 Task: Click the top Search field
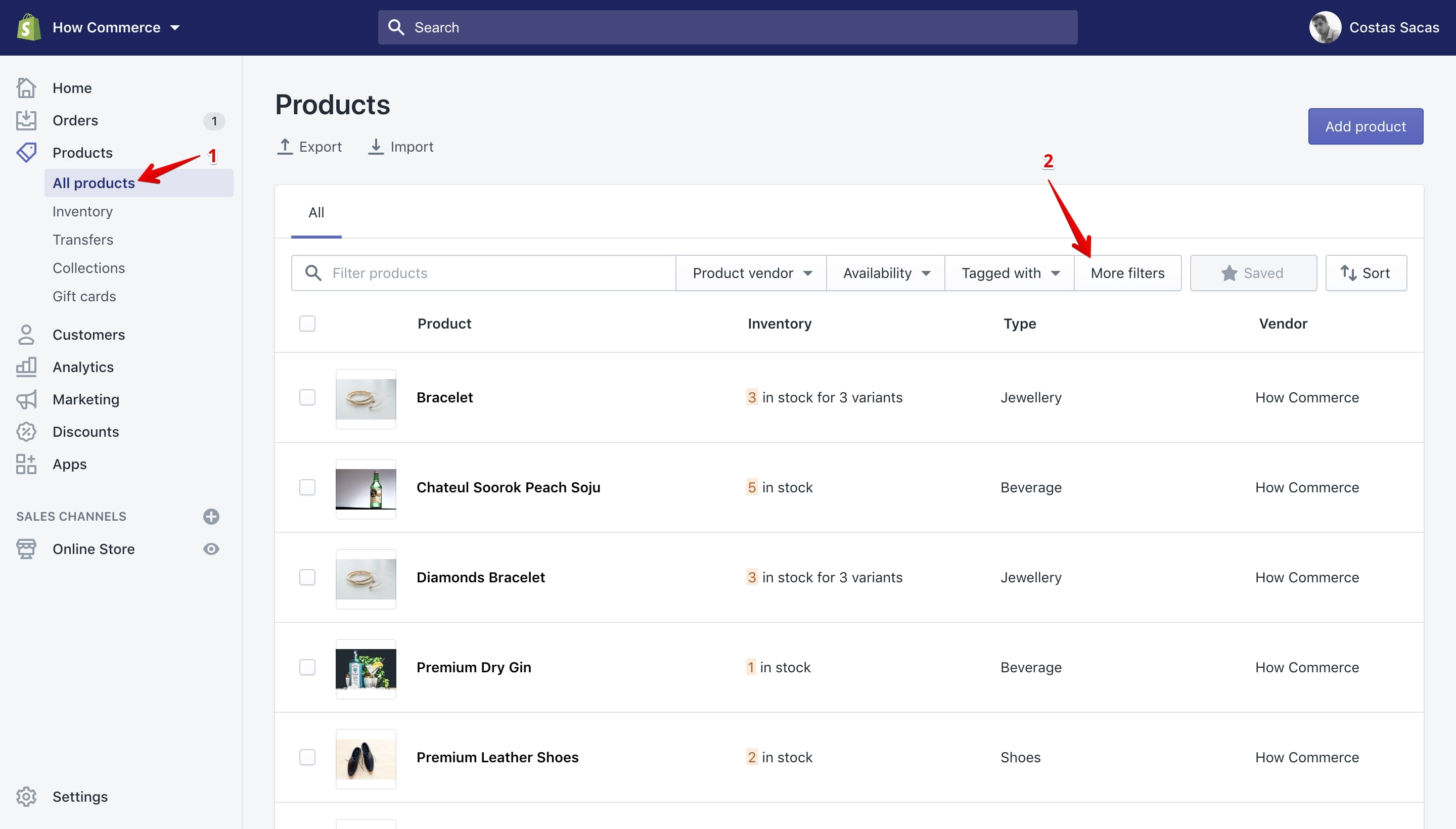(x=727, y=27)
